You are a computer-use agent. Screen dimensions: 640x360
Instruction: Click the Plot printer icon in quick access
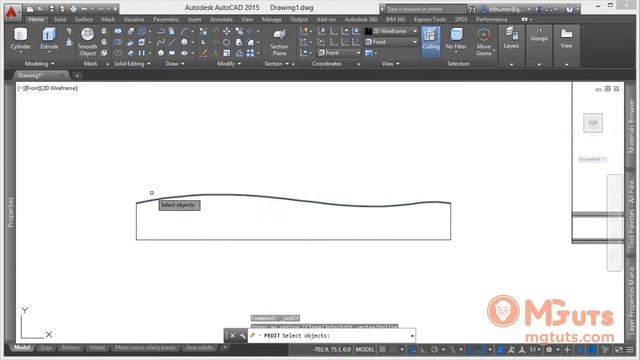click(x=73, y=9)
